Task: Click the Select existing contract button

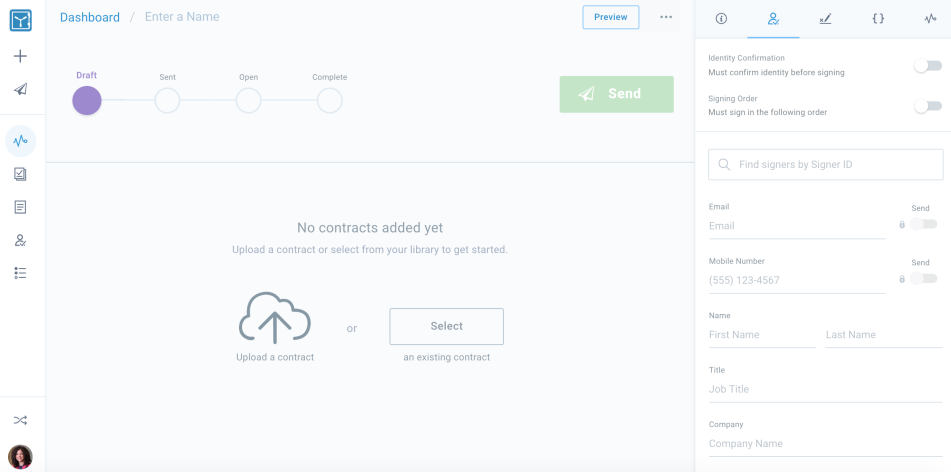Action: point(446,326)
